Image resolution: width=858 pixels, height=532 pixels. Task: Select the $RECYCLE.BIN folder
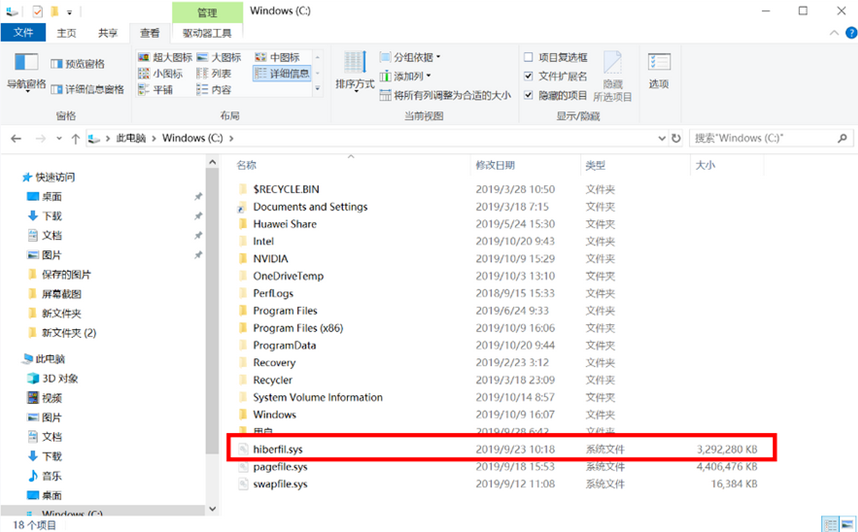[286, 189]
